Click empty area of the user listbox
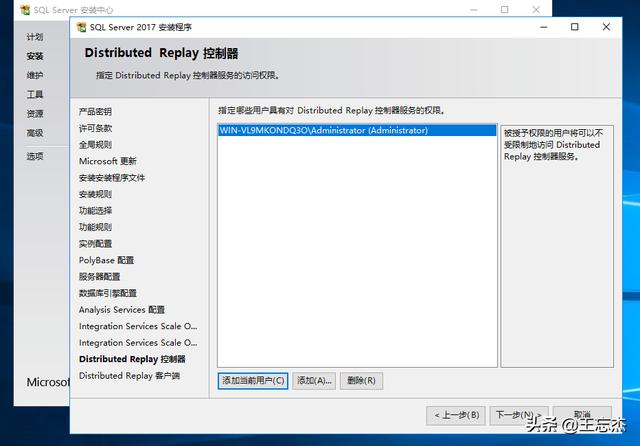Screen dimensions: 640x446 [357, 251]
